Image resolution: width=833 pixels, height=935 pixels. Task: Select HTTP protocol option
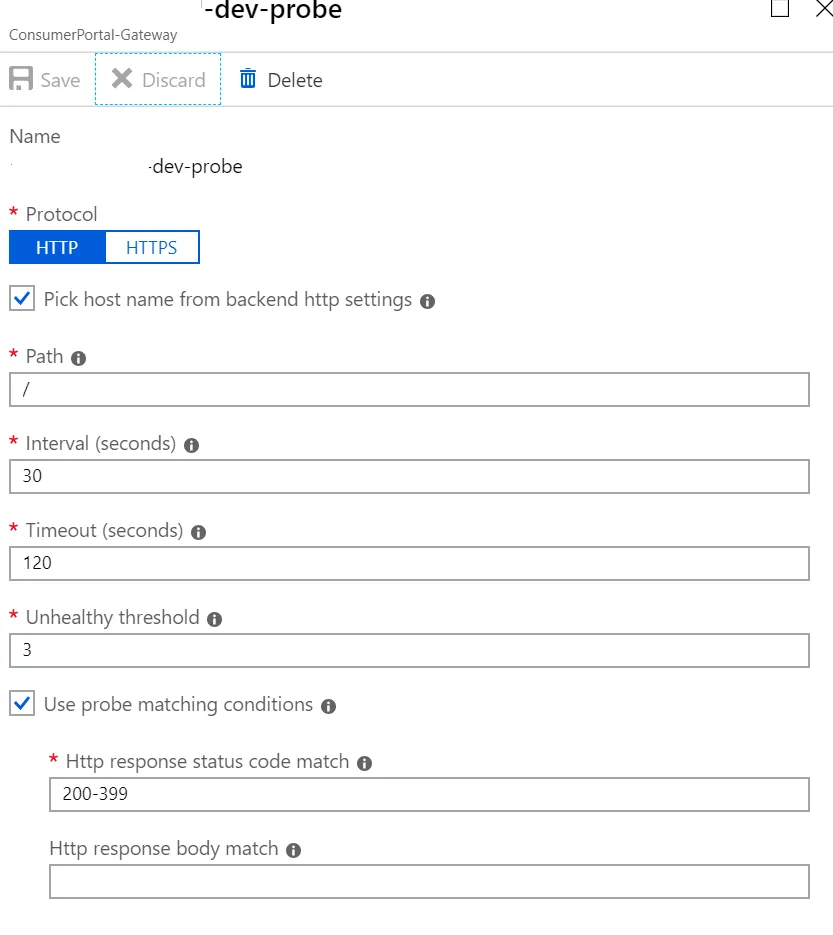click(57, 247)
